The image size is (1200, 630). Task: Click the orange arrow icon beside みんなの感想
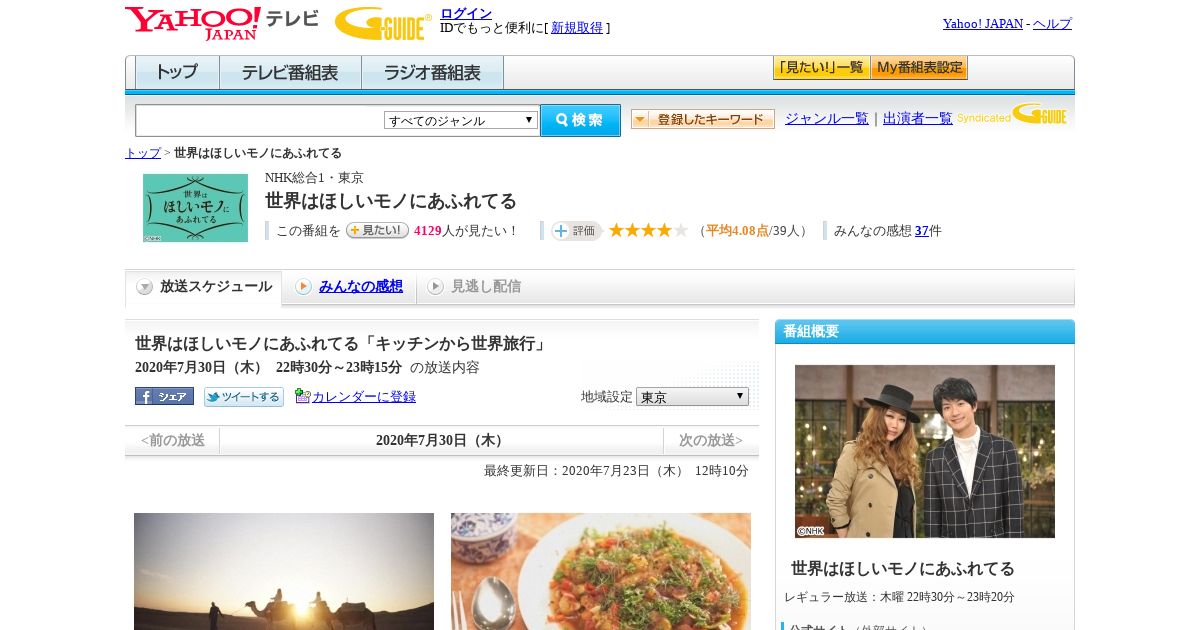pyautogui.click(x=303, y=287)
